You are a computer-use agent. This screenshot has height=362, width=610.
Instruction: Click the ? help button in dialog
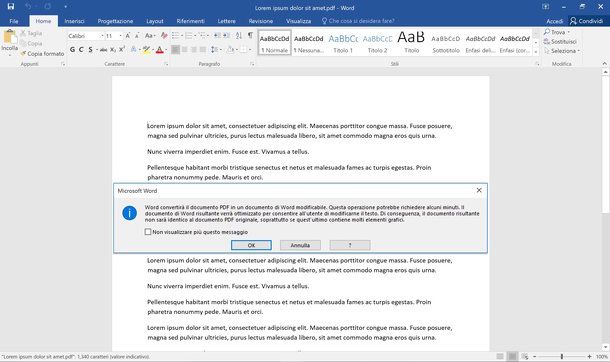pyautogui.click(x=350, y=245)
